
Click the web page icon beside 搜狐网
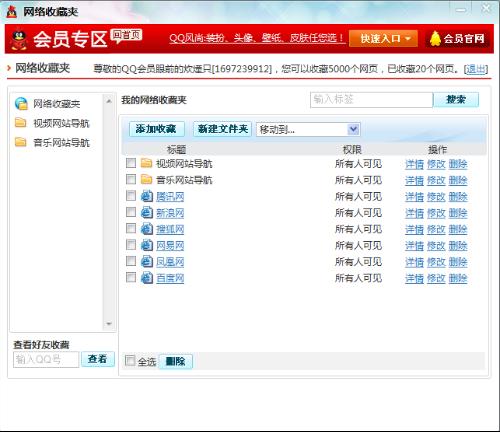(x=147, y=229)
